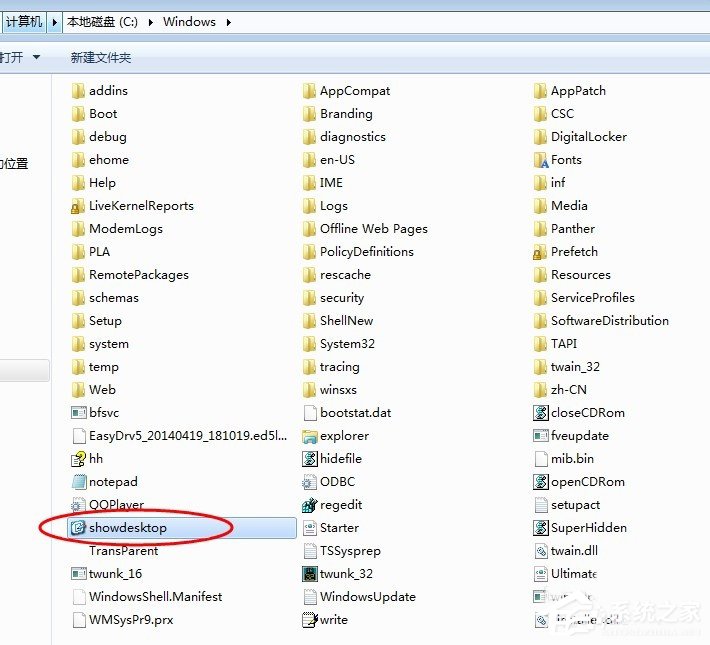Select the Boot folder name
The image size is (710, 645).
(x=103, y=114)
